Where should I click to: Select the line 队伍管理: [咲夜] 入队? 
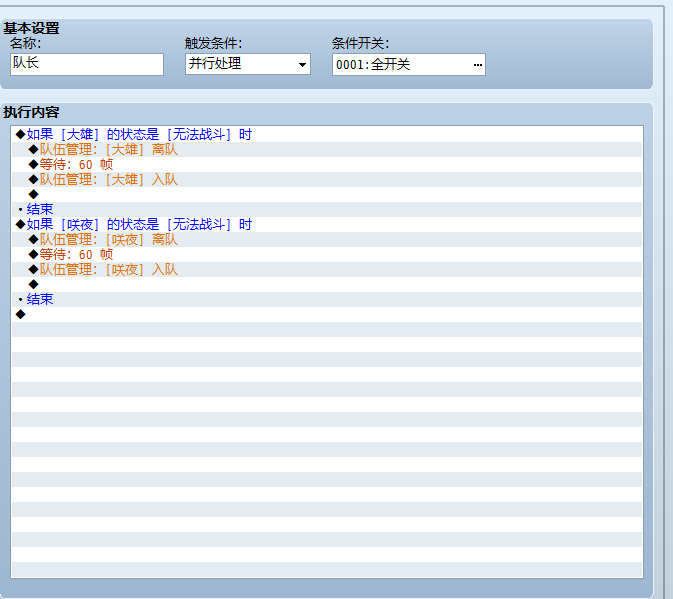tap(327, 269)
